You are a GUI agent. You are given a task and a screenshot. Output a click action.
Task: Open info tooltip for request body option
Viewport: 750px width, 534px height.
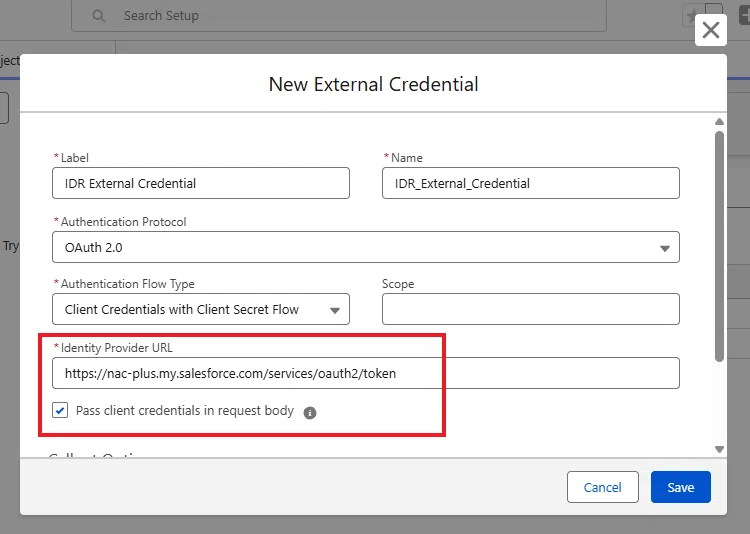tap(309, 412)
